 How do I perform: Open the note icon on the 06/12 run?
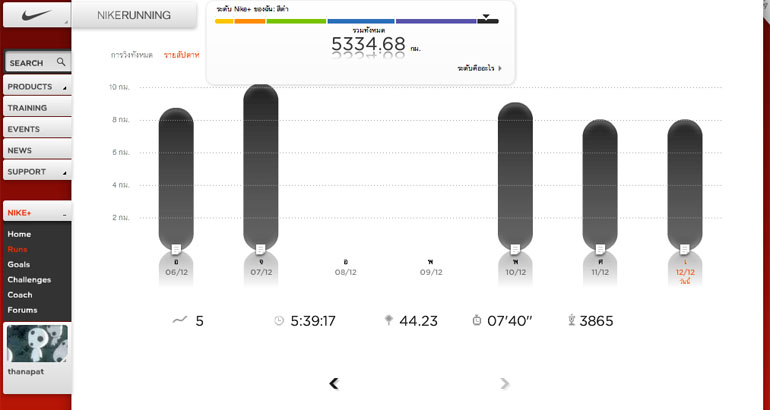click(176, 248)
